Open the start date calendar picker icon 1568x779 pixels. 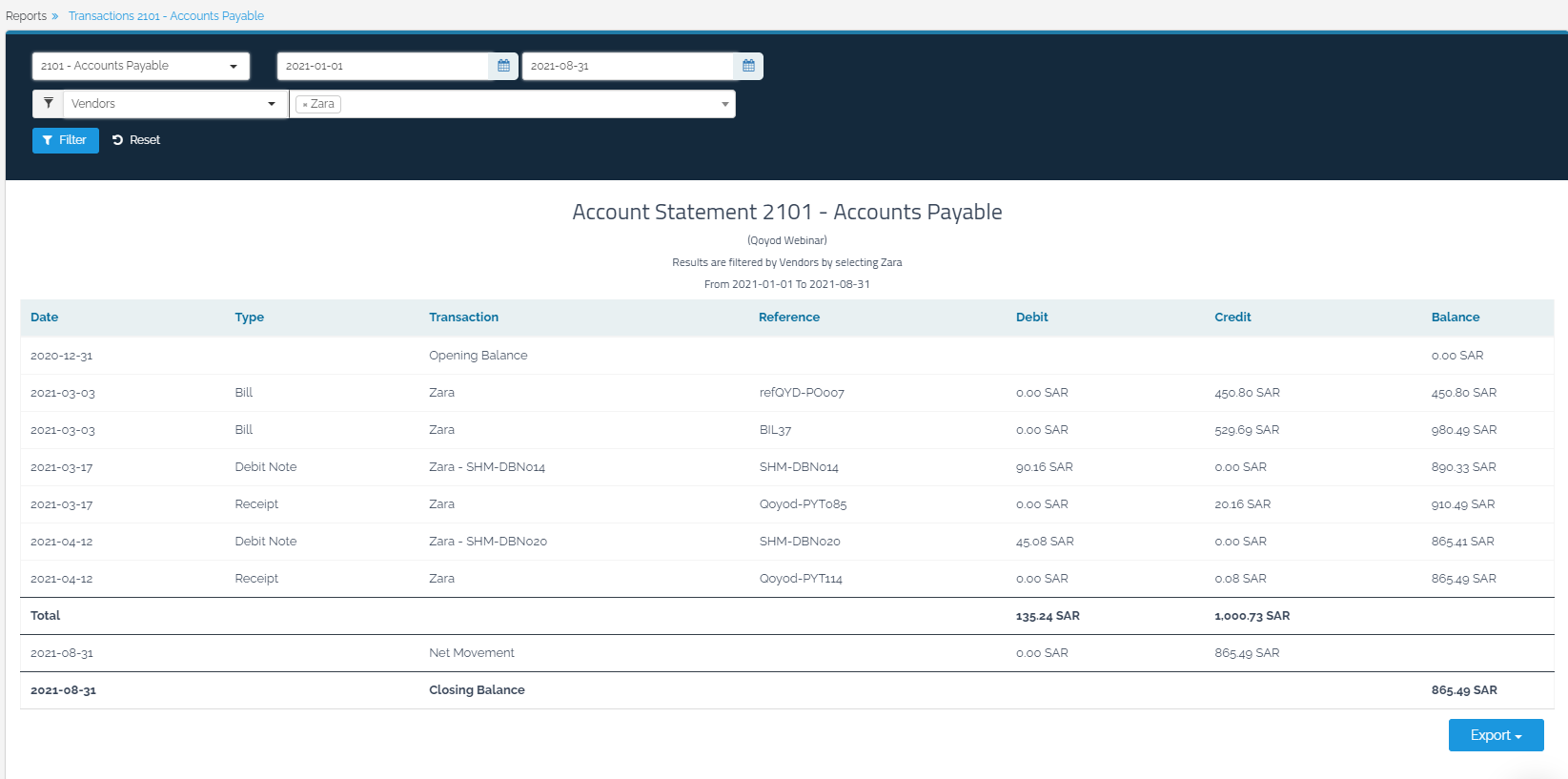(503, 66)
